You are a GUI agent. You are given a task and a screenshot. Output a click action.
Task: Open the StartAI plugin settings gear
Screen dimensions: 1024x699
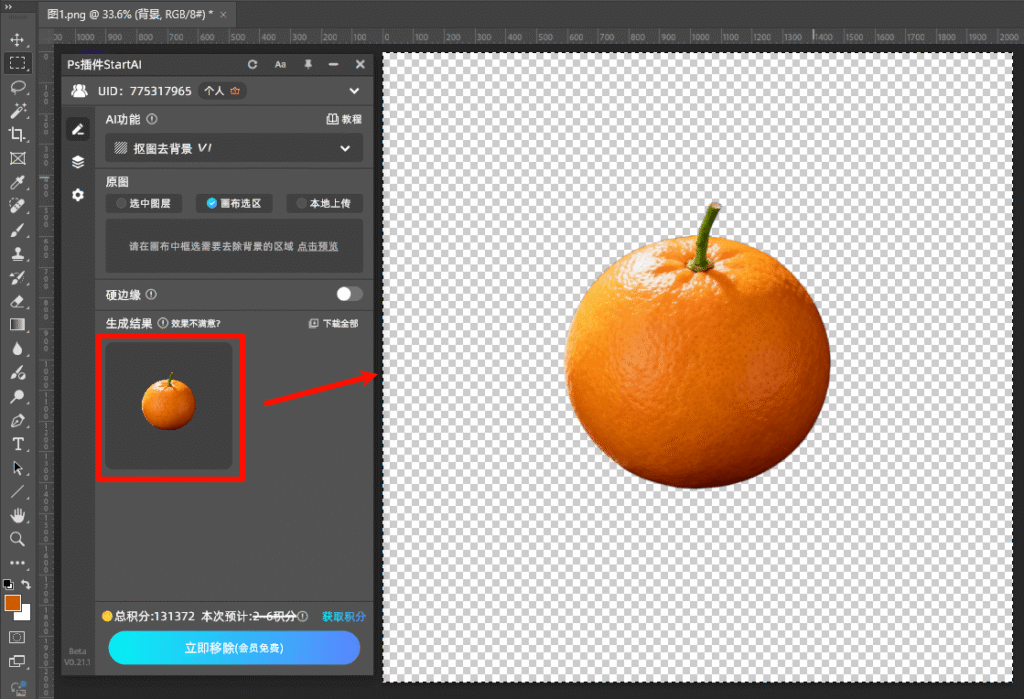tap(78, 195)
